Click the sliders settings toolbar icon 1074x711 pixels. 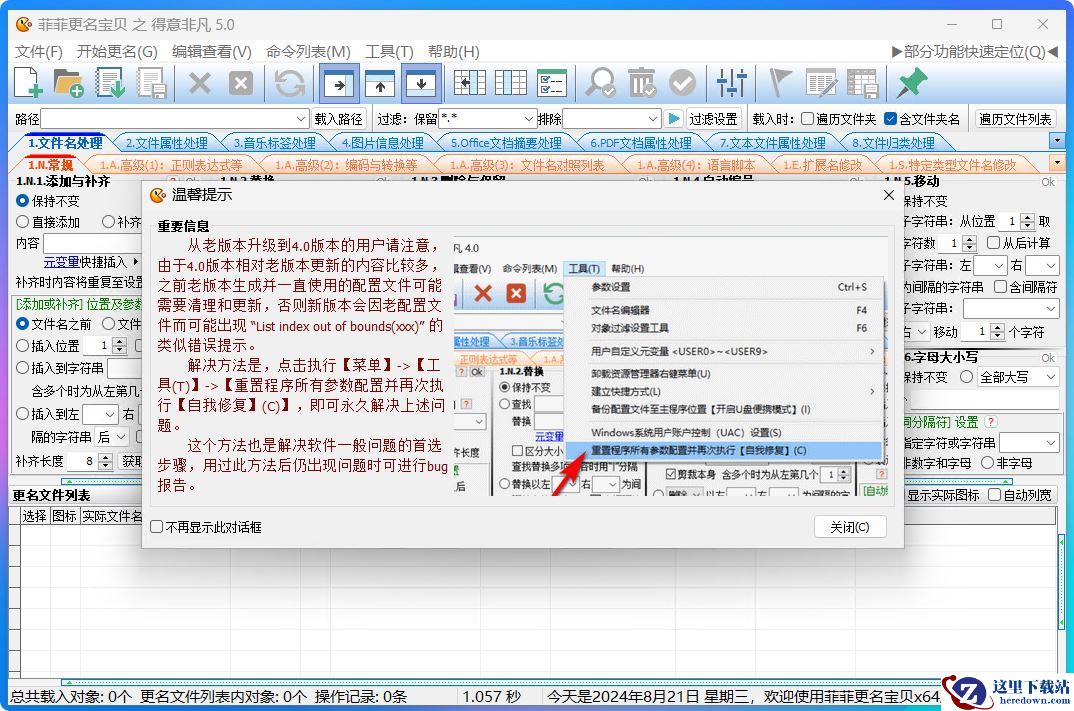click(x=732, y=84)
